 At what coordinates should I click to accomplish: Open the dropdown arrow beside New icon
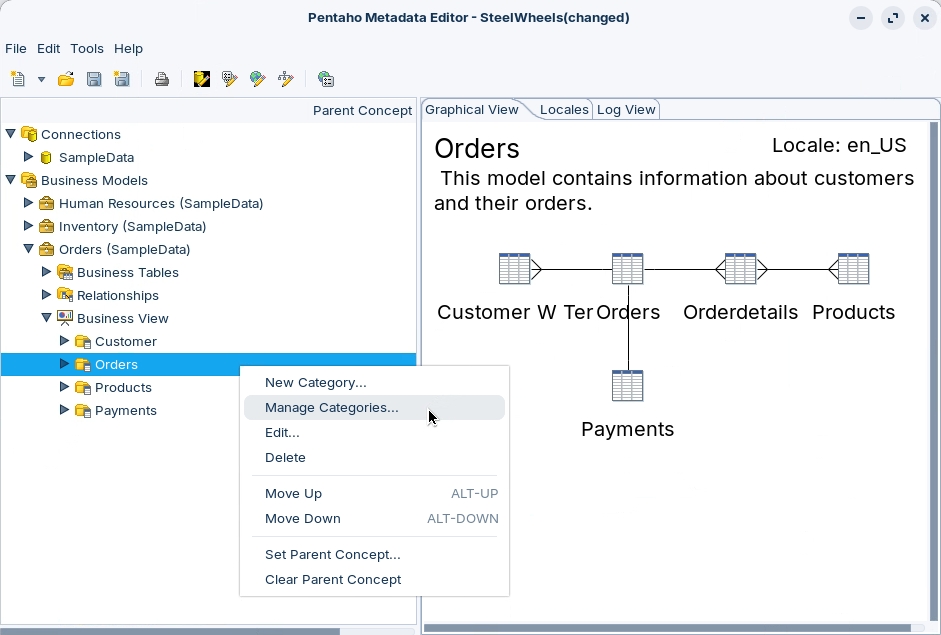(41, 80)
